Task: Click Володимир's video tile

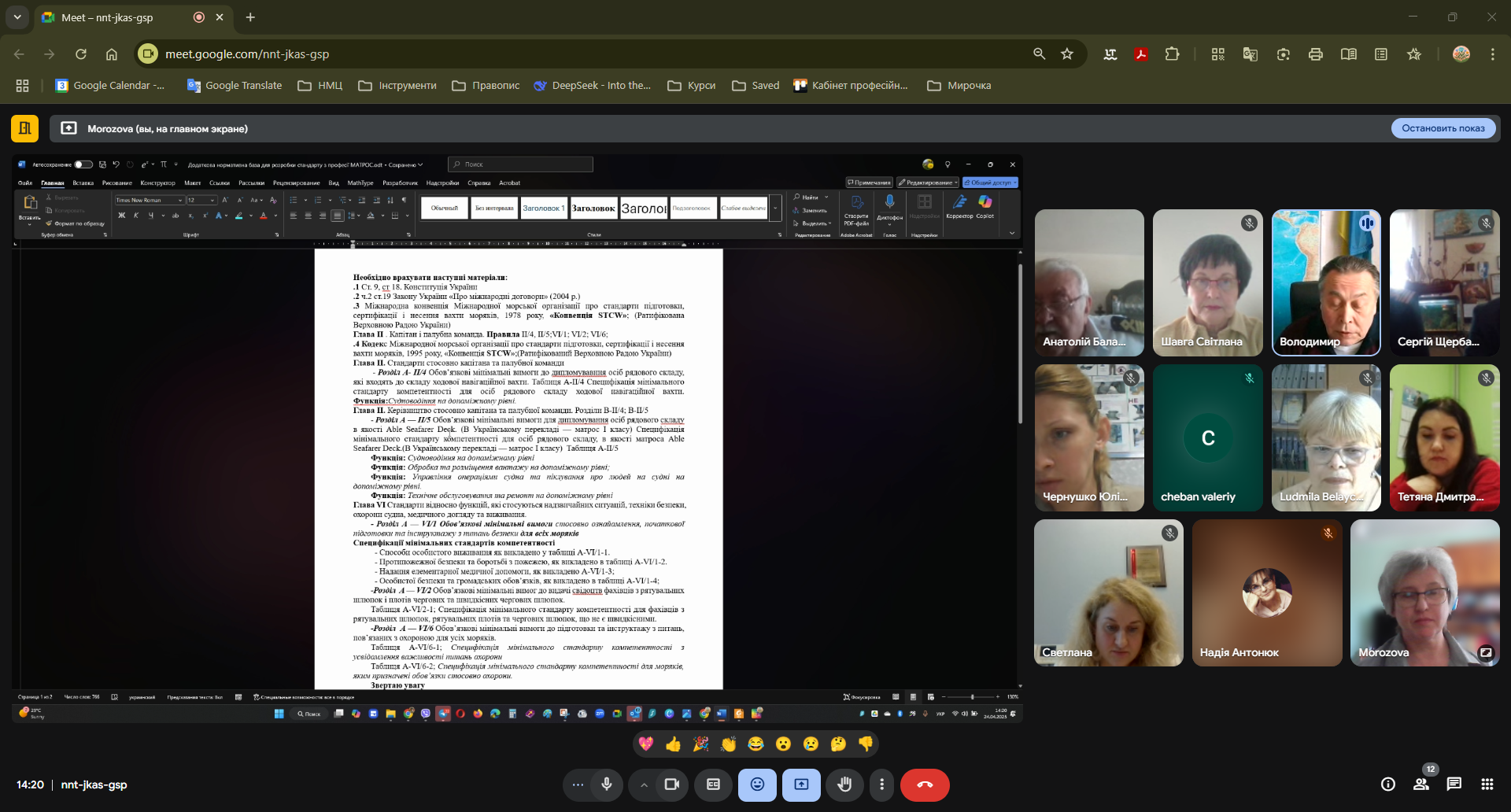Action: (x=1325, y=282)
